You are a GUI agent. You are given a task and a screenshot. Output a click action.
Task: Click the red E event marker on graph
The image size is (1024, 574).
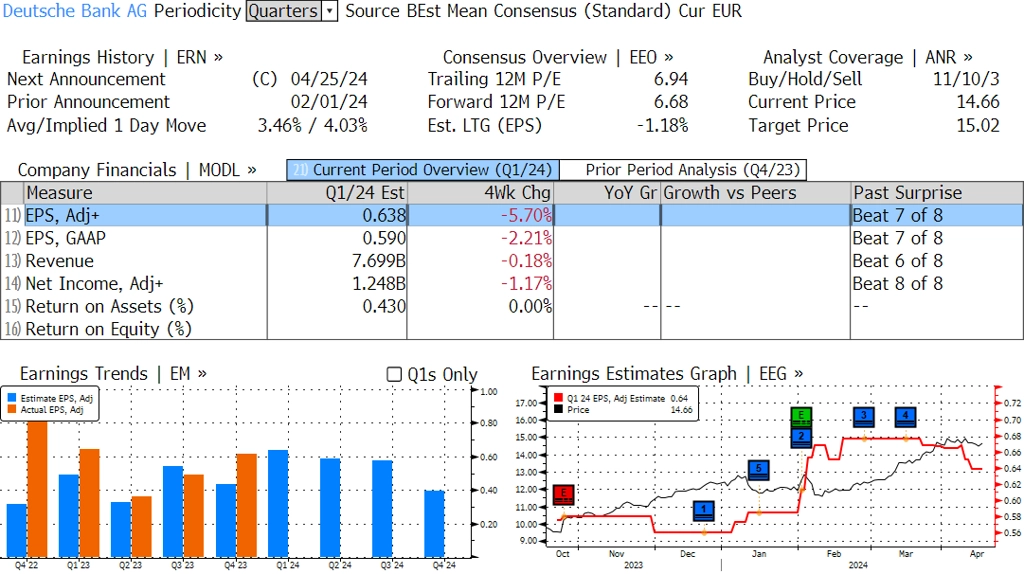[564, 495]
